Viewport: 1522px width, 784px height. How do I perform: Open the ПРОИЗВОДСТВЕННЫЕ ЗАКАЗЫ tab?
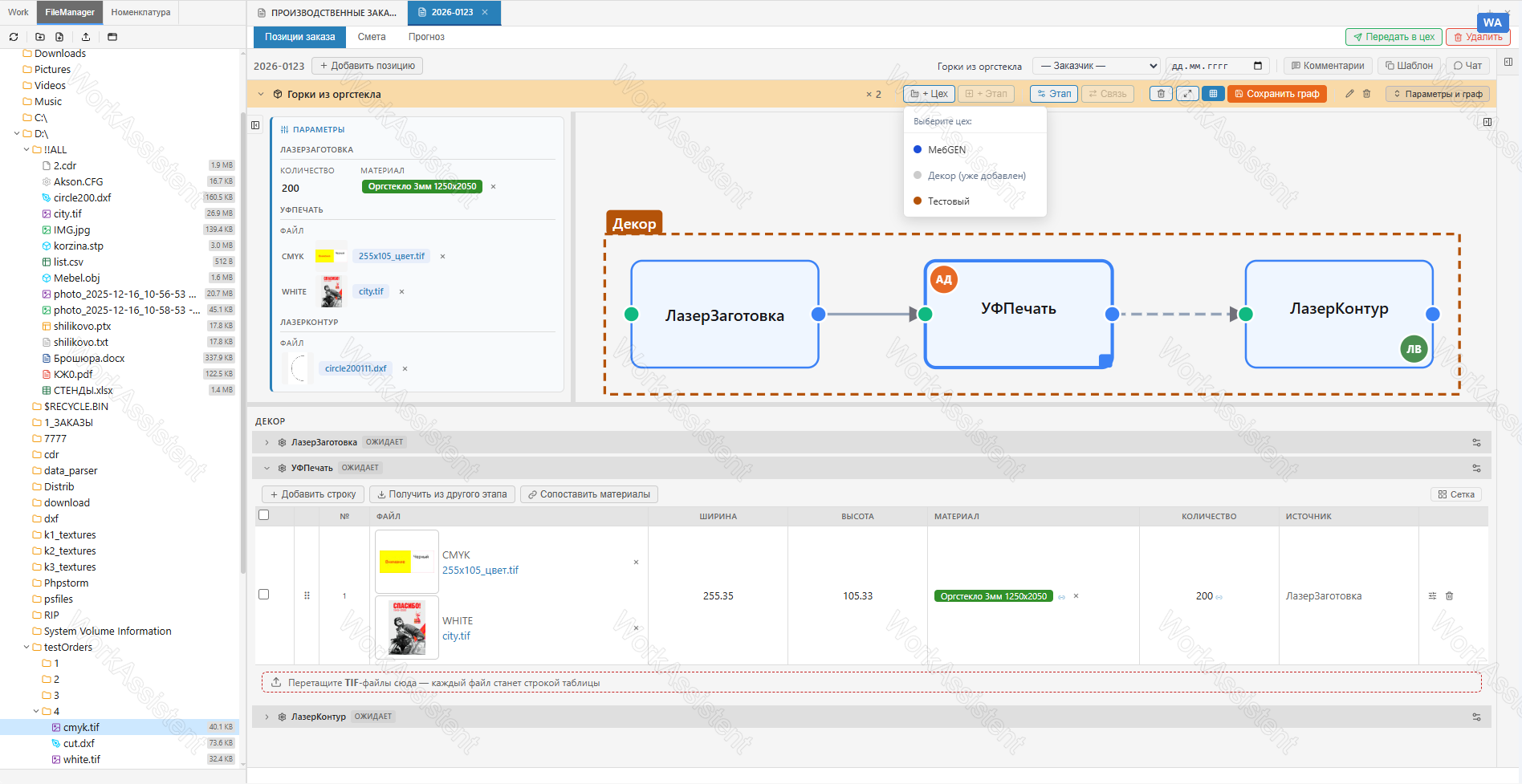coord(327,13)
